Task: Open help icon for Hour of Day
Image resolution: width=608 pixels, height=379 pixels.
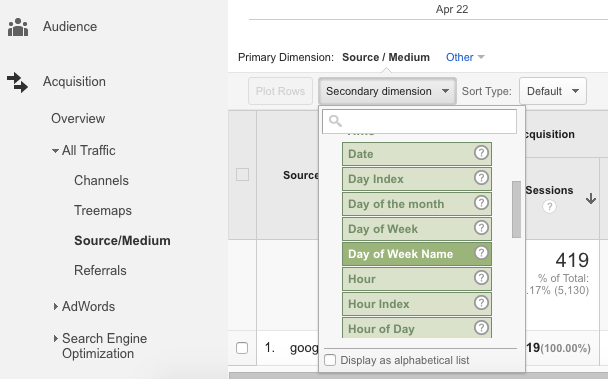Action: [481, 328]
